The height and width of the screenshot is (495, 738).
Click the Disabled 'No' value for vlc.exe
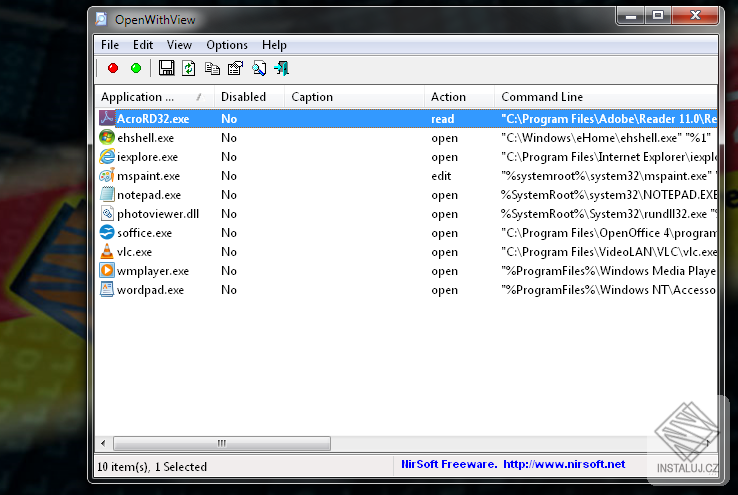pos(229,252)
